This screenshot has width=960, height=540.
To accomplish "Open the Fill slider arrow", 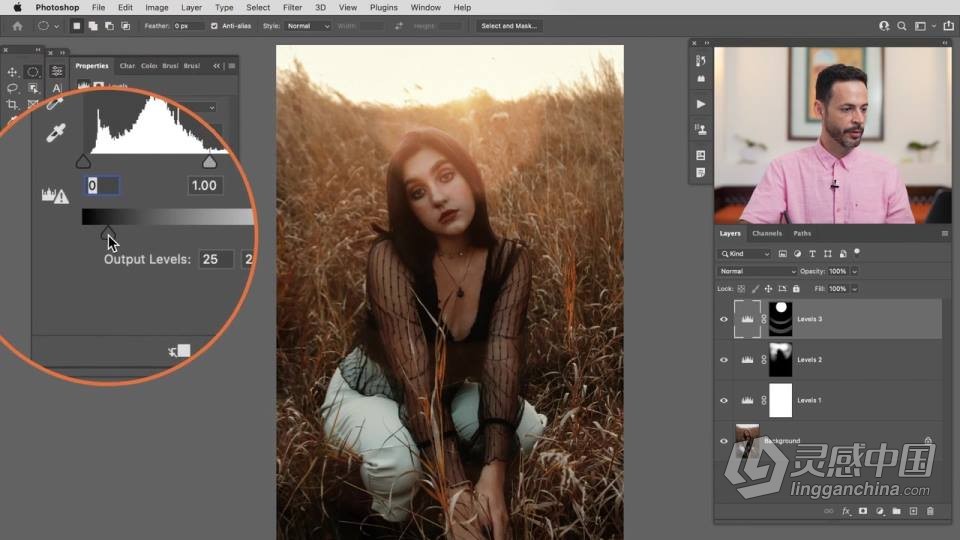I will tap(855, 289).
